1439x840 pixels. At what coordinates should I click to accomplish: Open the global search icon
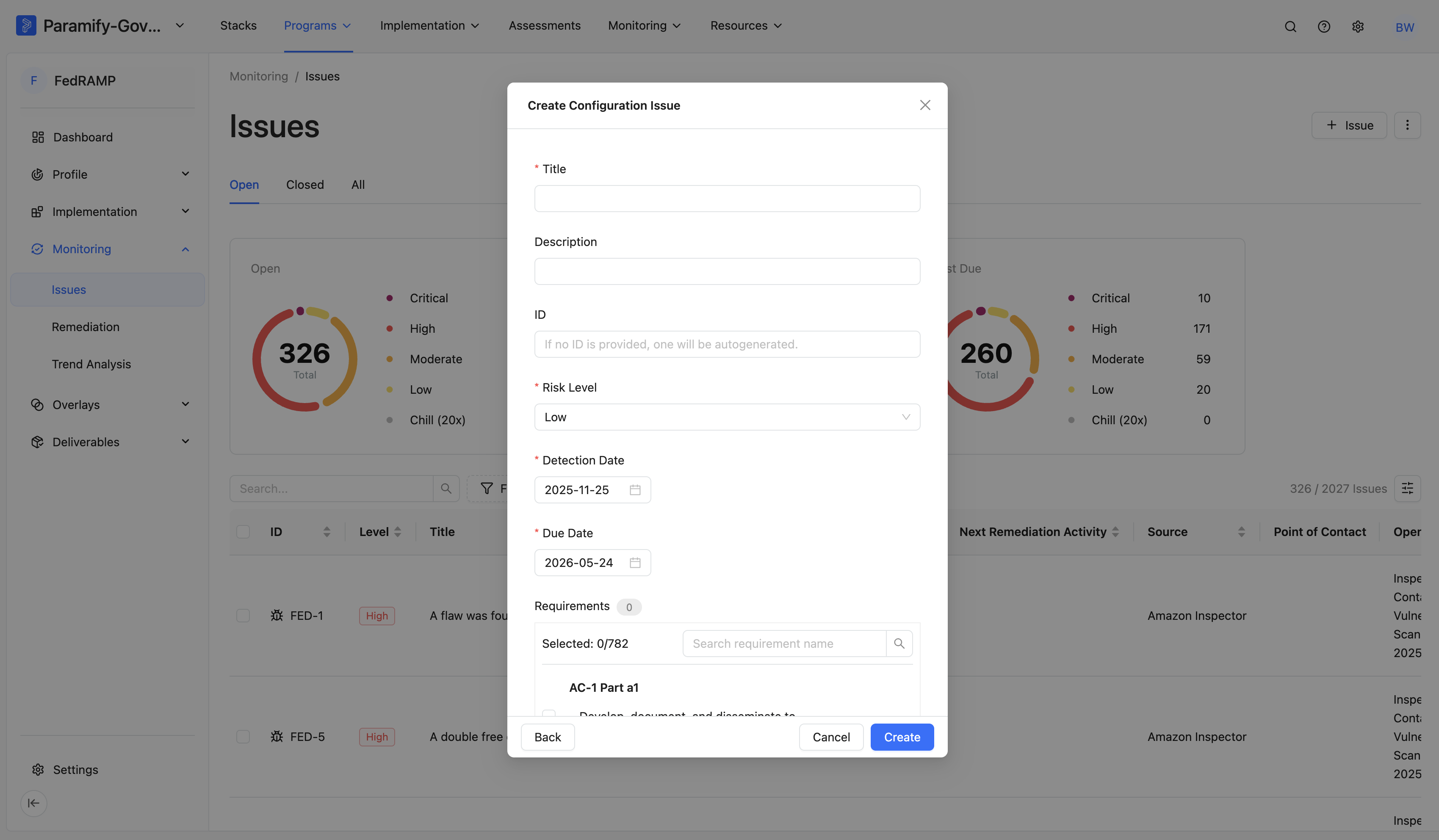pos(1290,26)
